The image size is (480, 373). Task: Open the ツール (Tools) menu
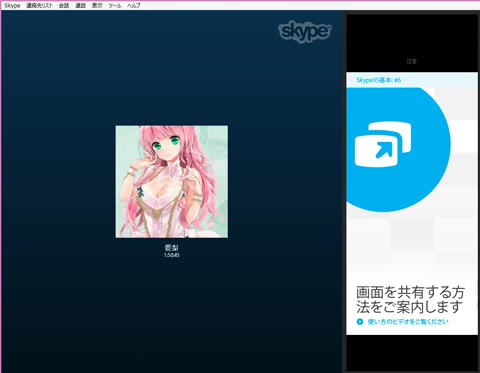click(x=115, y=6)
